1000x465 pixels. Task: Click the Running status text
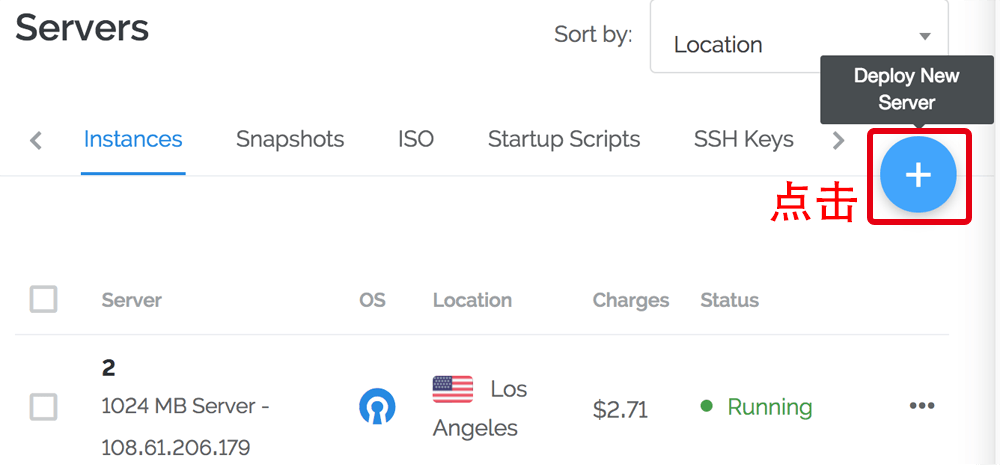769,407
